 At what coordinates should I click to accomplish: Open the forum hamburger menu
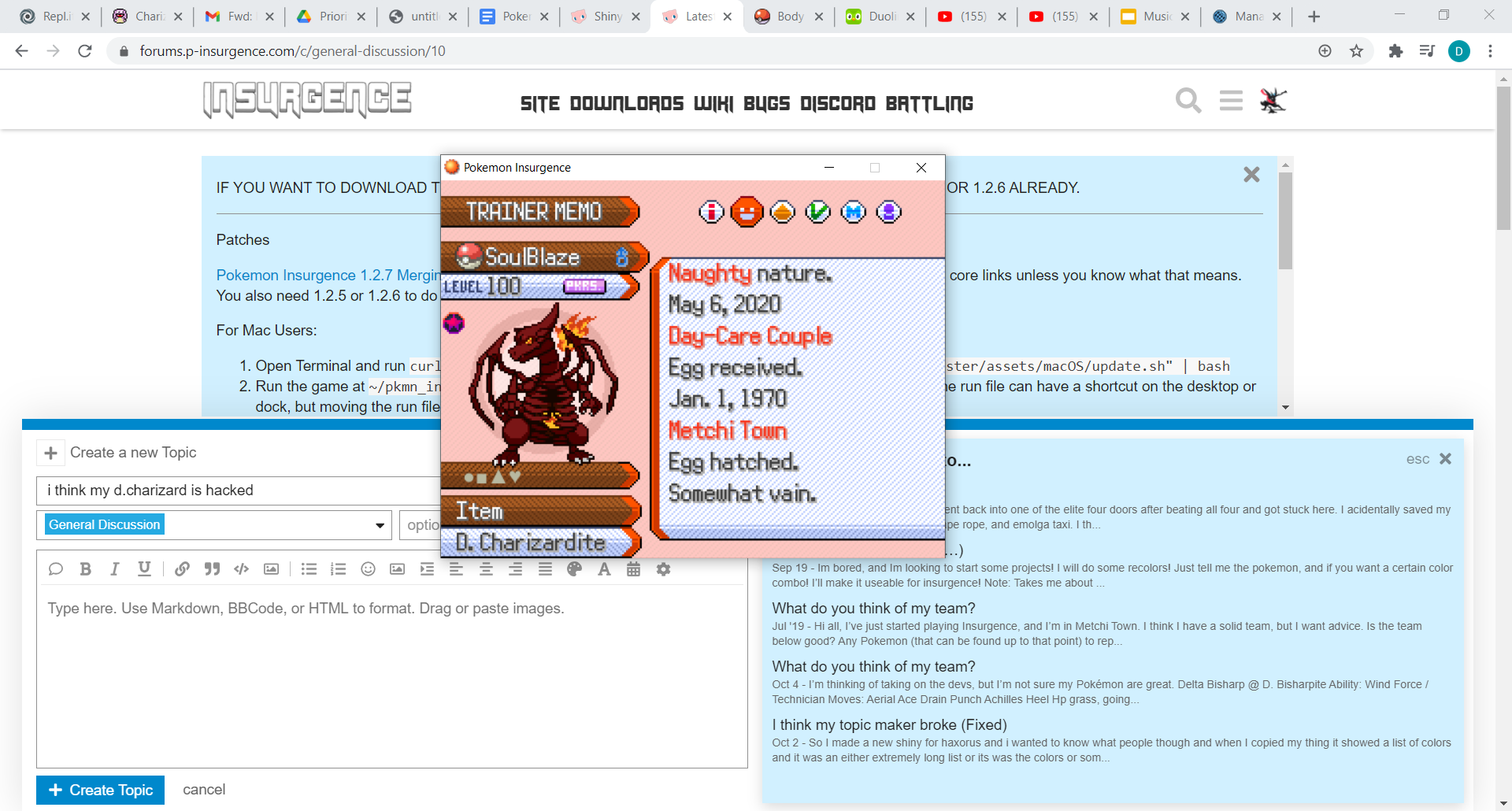[x=1231, y=101]
